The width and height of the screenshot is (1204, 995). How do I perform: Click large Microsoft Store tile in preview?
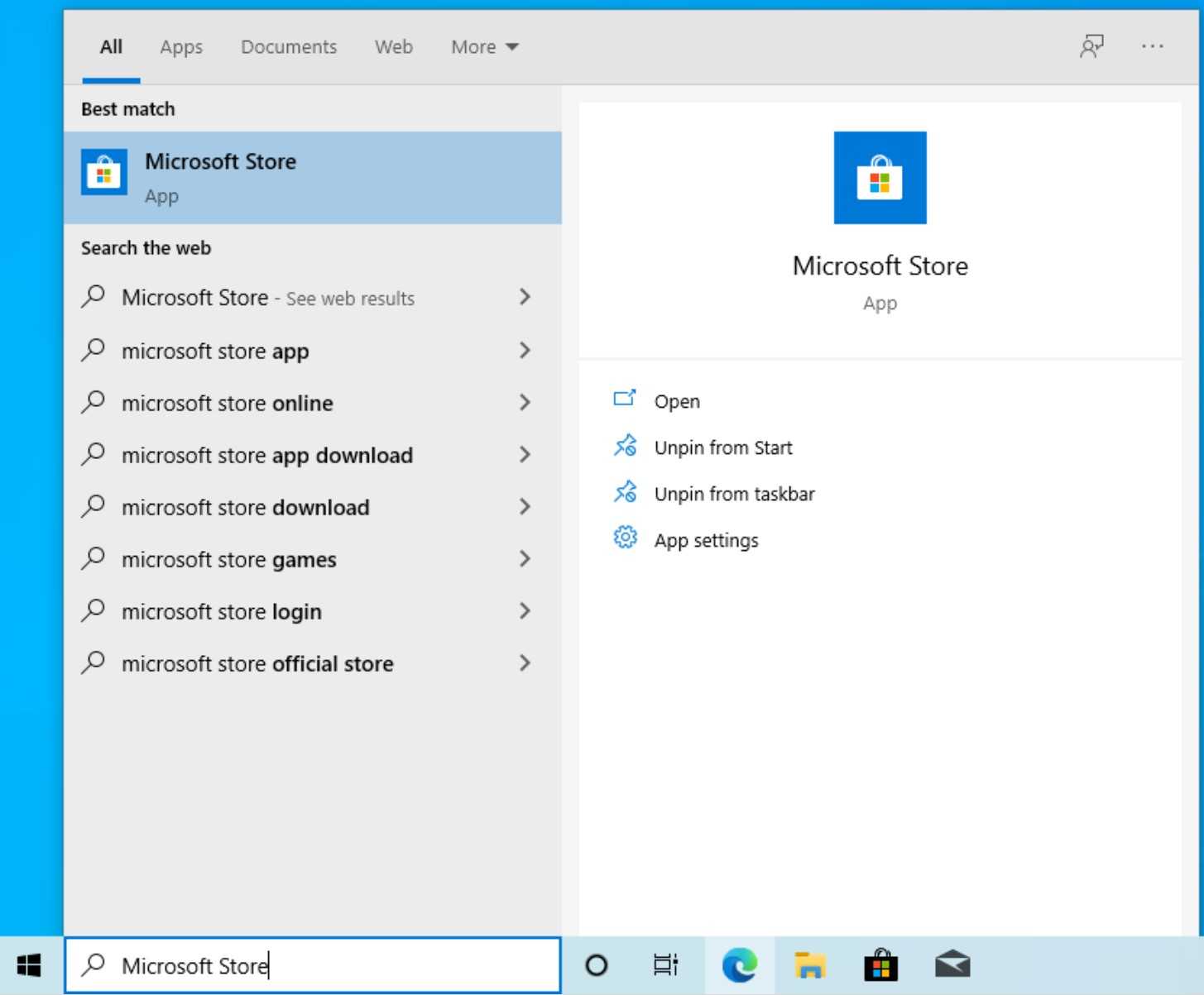pos(880,178)
